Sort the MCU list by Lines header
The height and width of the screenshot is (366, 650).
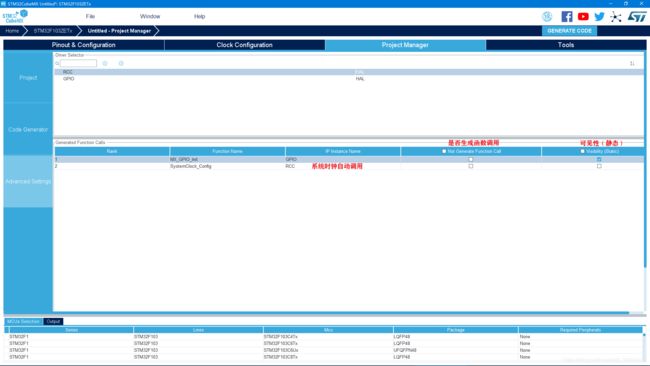point(198,330)
